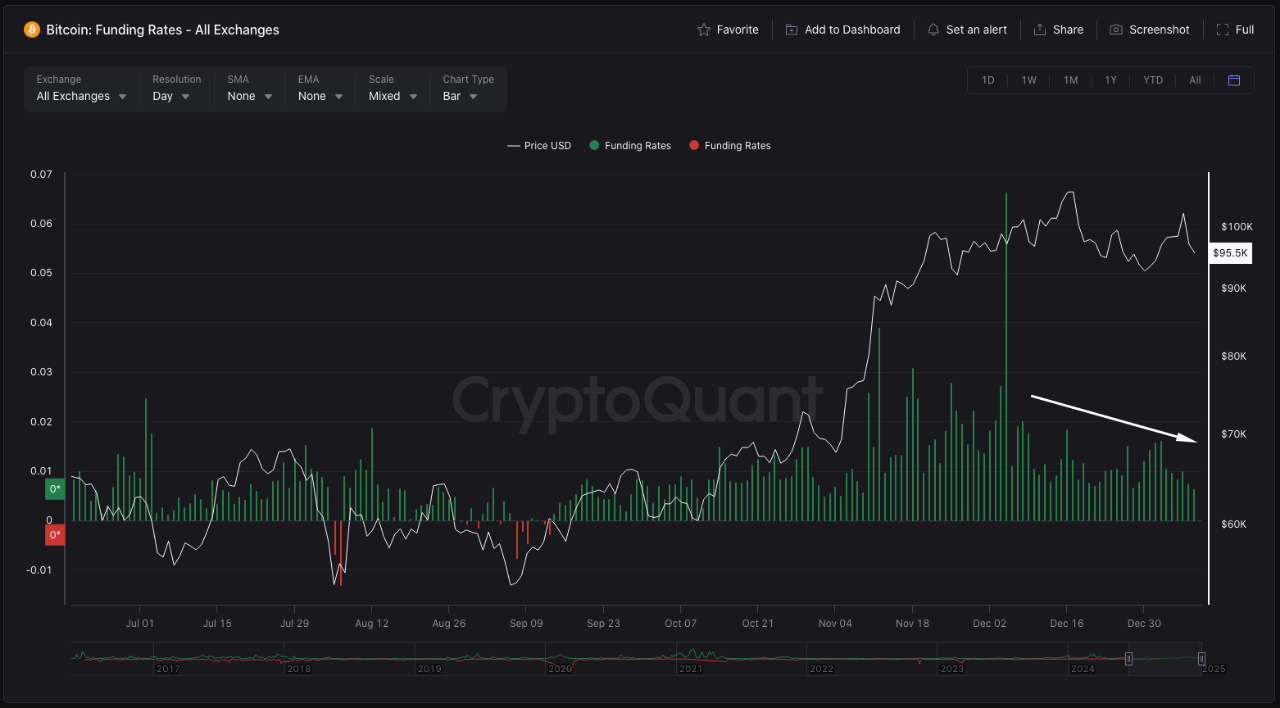Click the Share icon
The width and height of the screenshot is (1280, 708).
coord(1040,29)
